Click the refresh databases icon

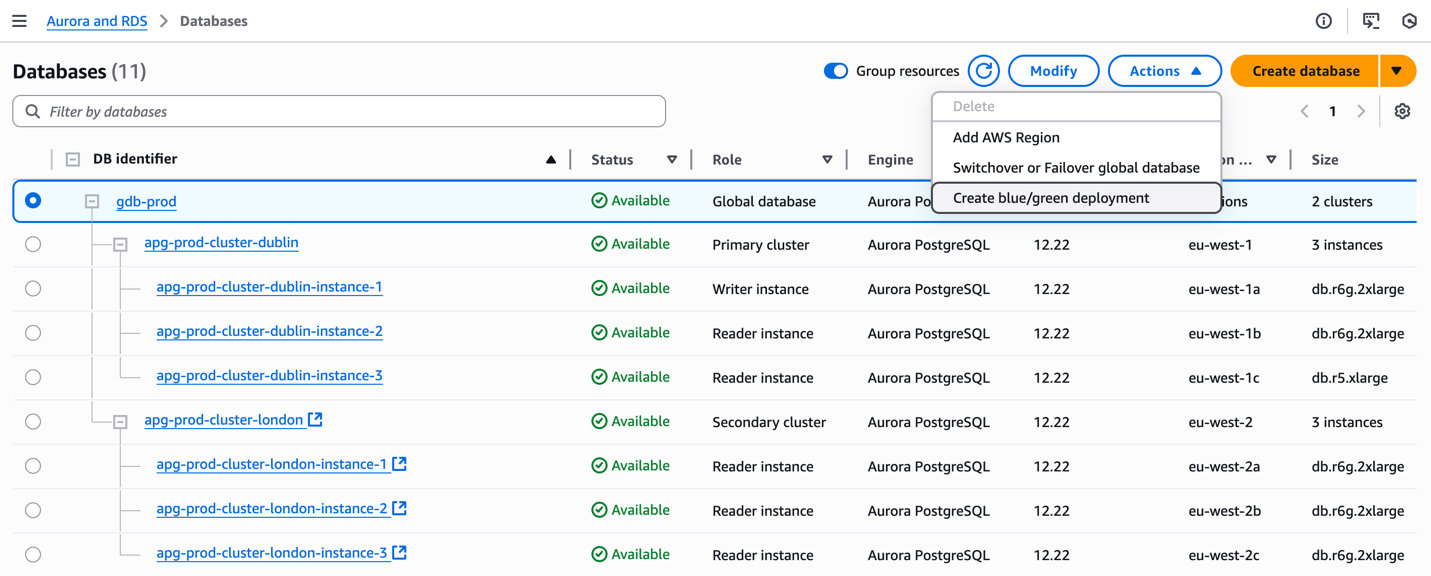pyautogui.click(x=984, y=71)
